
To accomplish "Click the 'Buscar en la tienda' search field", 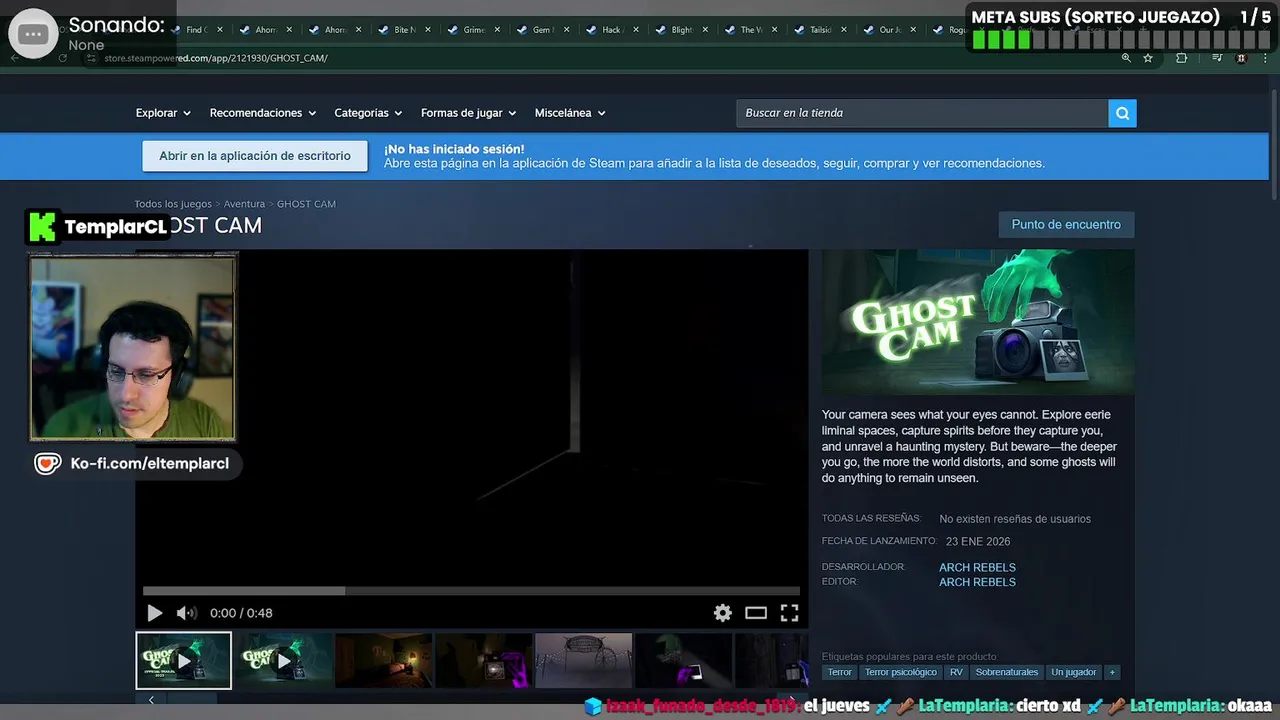I will 922,113.
